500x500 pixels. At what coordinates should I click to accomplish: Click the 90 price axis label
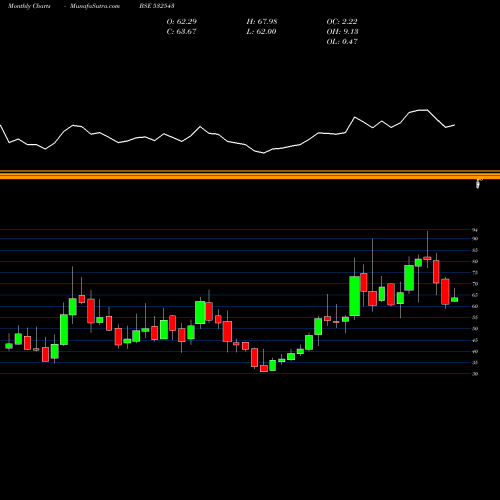pyautogui.click(x=475, y=239)
